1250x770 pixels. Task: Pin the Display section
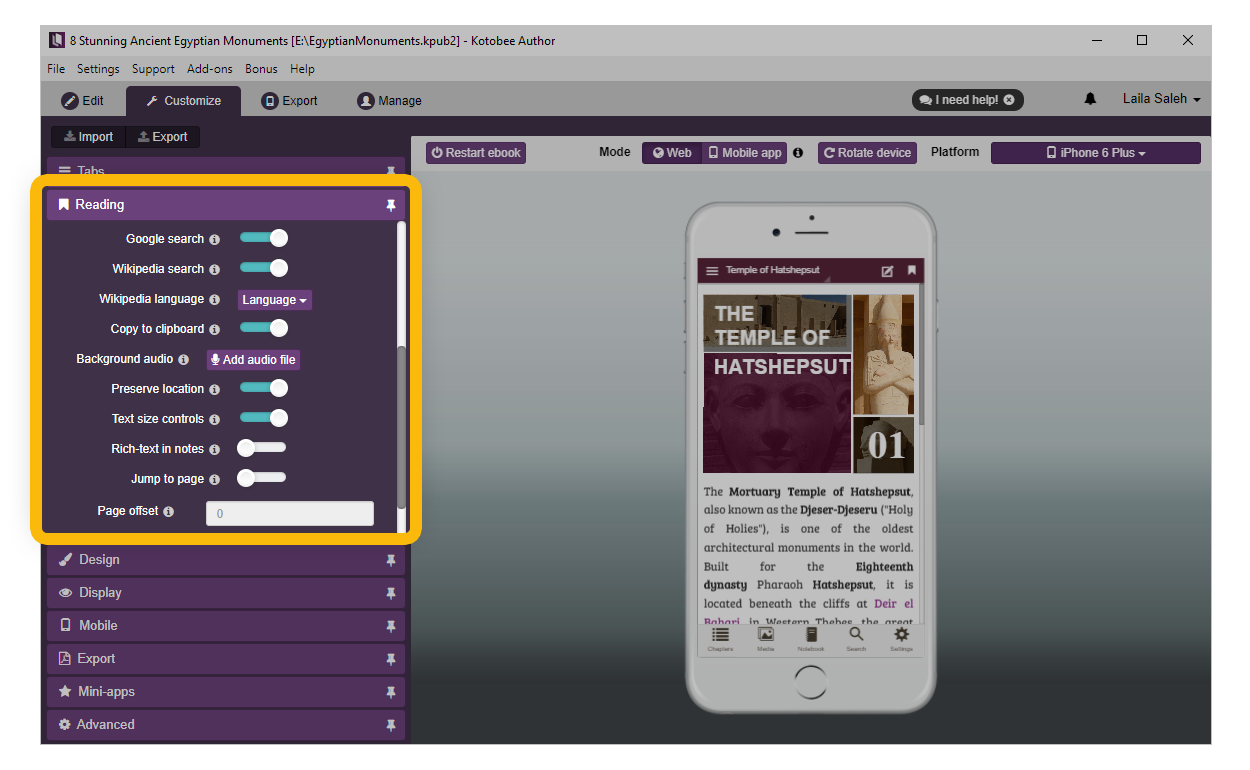391,594
